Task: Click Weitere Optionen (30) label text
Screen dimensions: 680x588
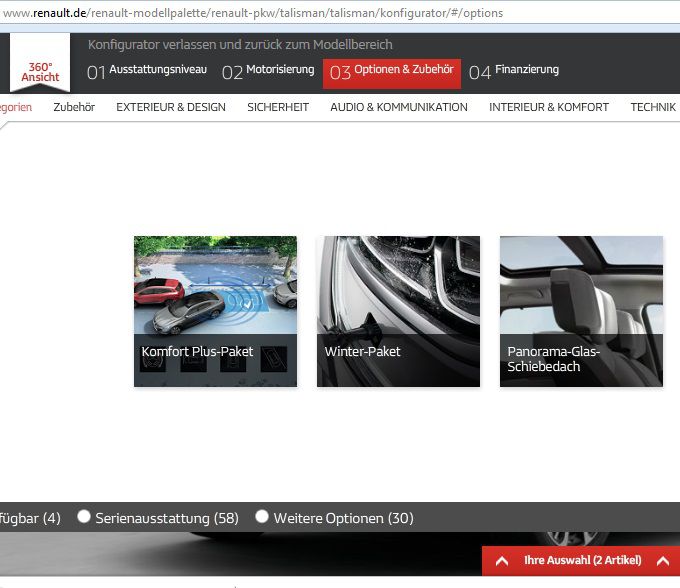Action: (343, 518)
